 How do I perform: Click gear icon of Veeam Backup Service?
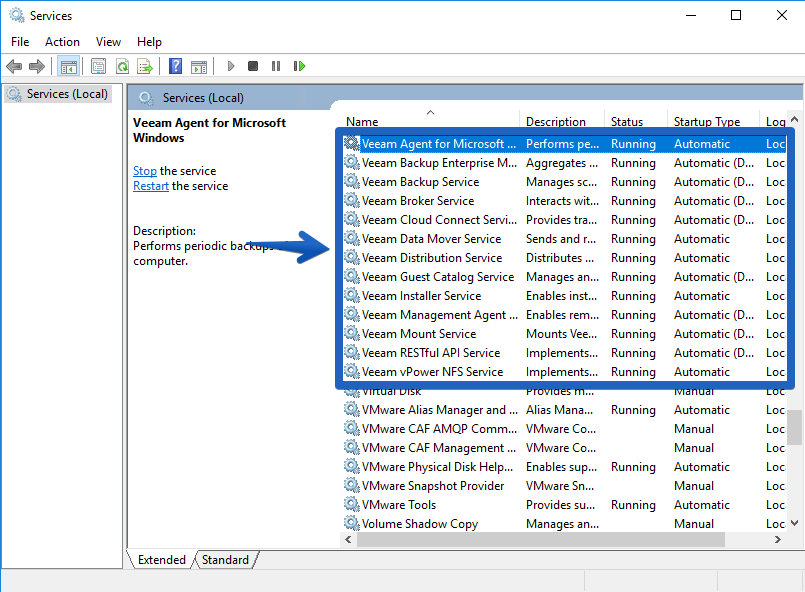tap(352, 181)
